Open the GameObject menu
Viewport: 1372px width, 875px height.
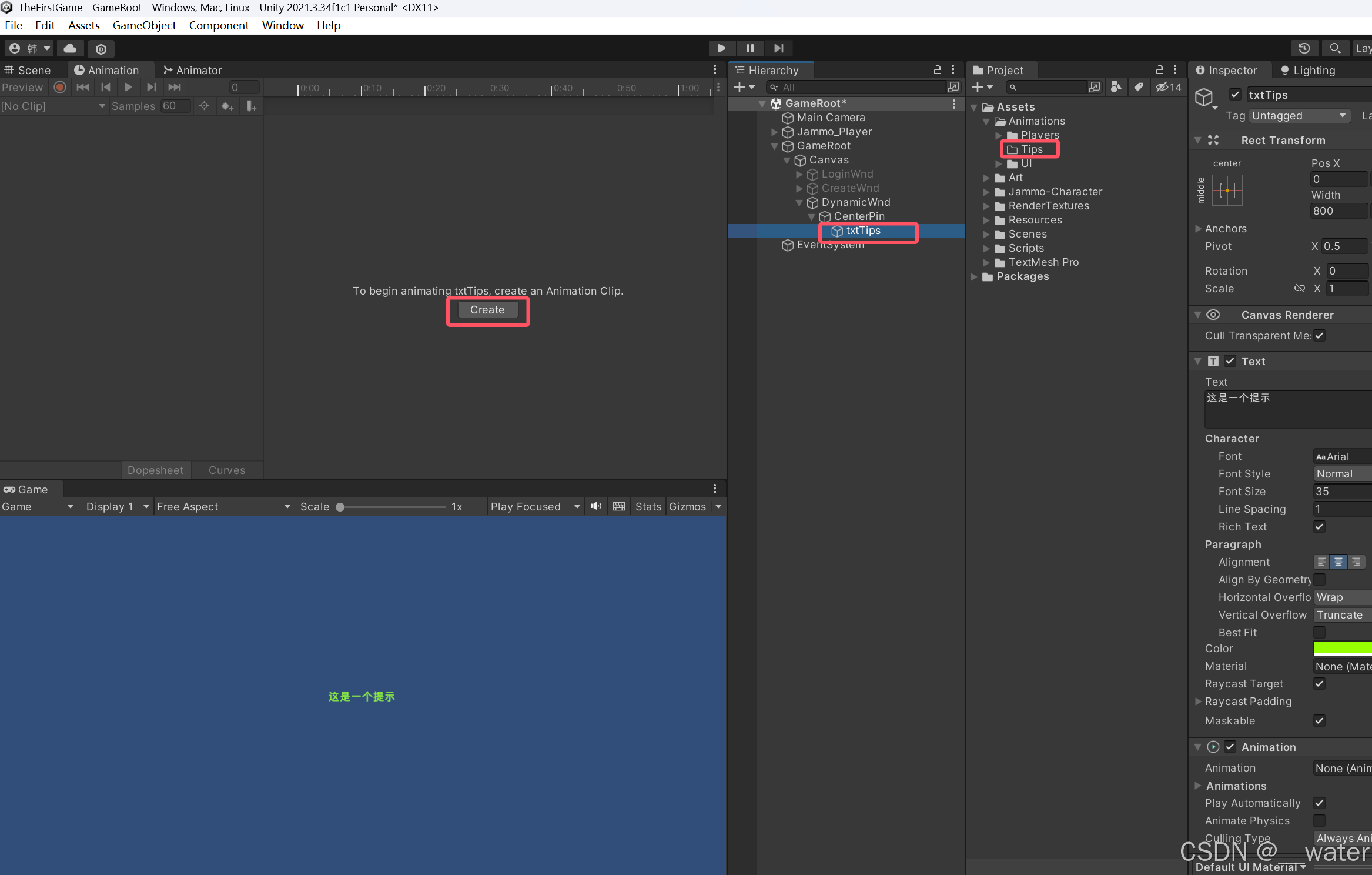[144, 25]
